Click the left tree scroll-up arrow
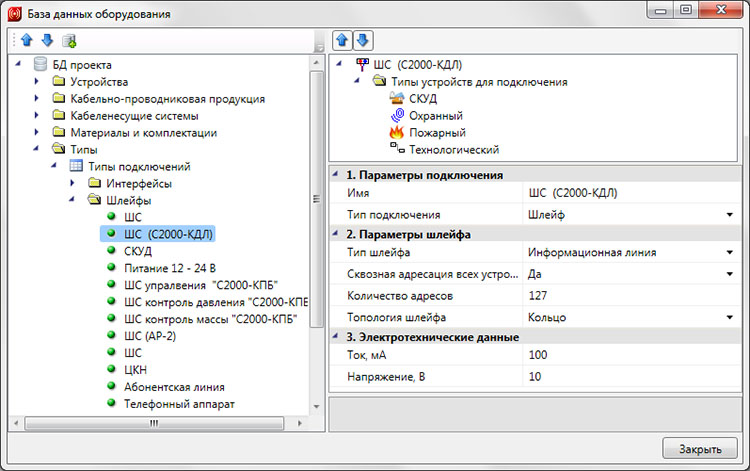This screenshot has width=750, height=471. pos(316,63)
